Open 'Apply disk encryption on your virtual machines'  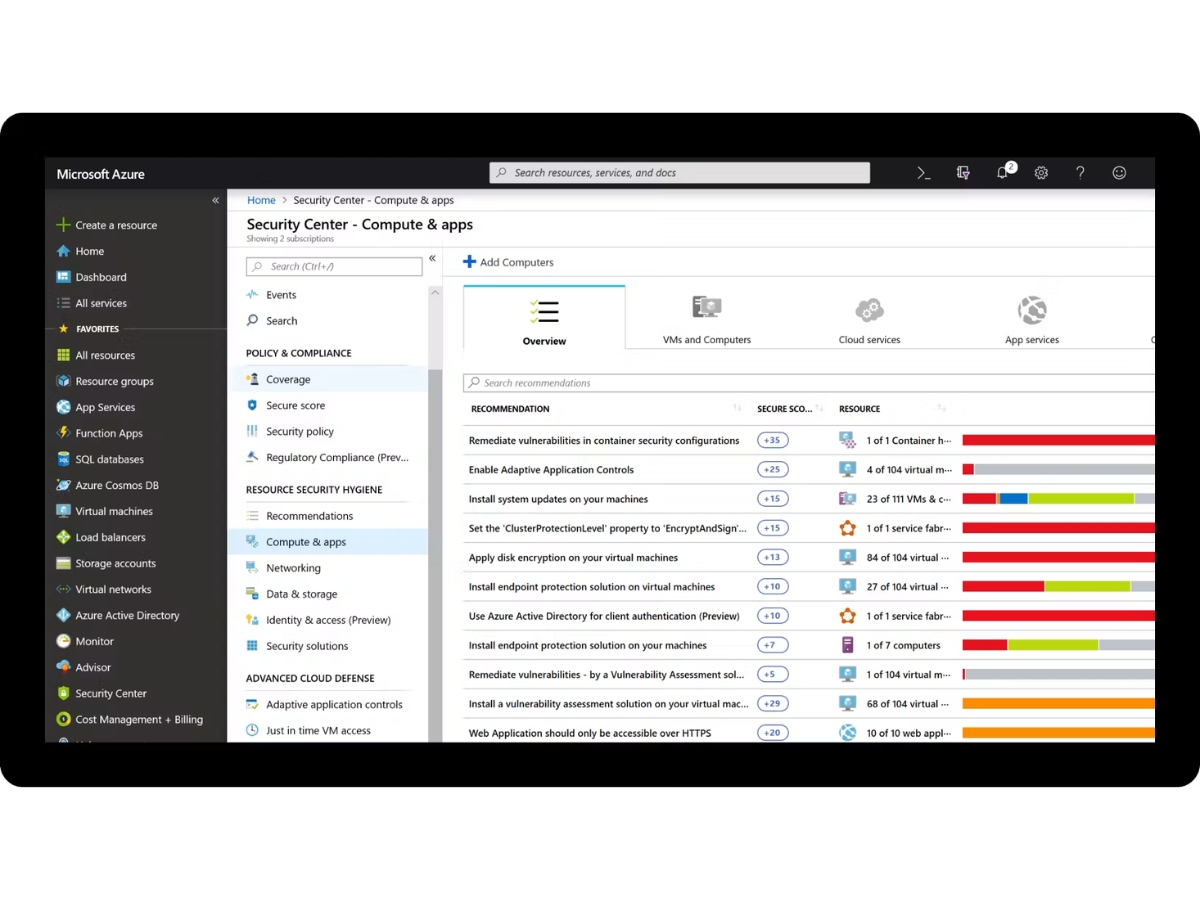[x=573, y=557]
